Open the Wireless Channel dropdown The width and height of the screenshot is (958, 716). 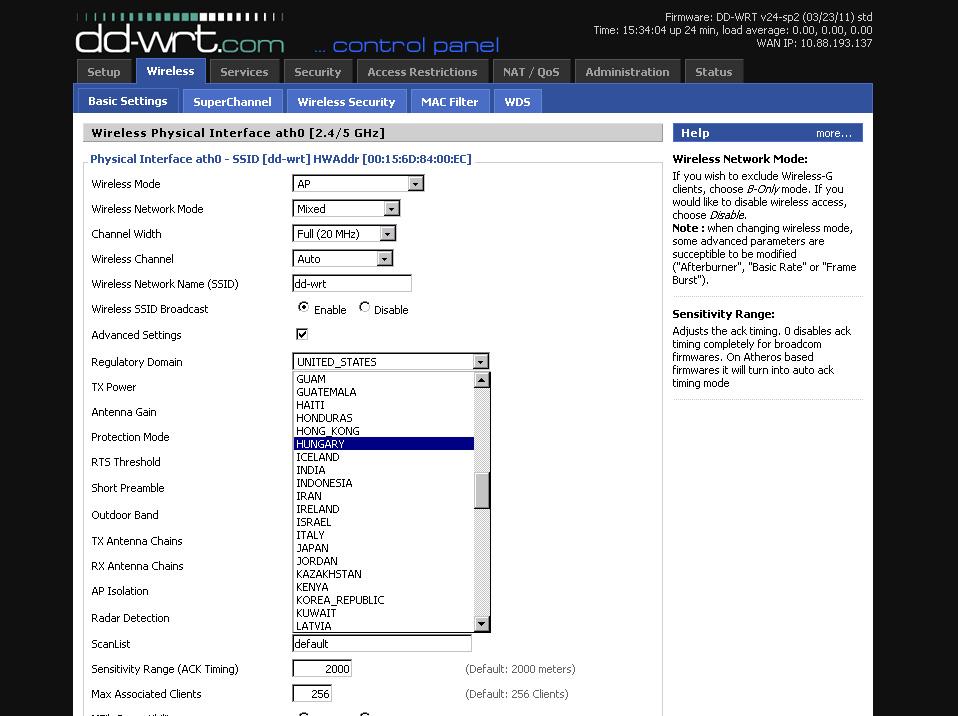click(343, 258)
